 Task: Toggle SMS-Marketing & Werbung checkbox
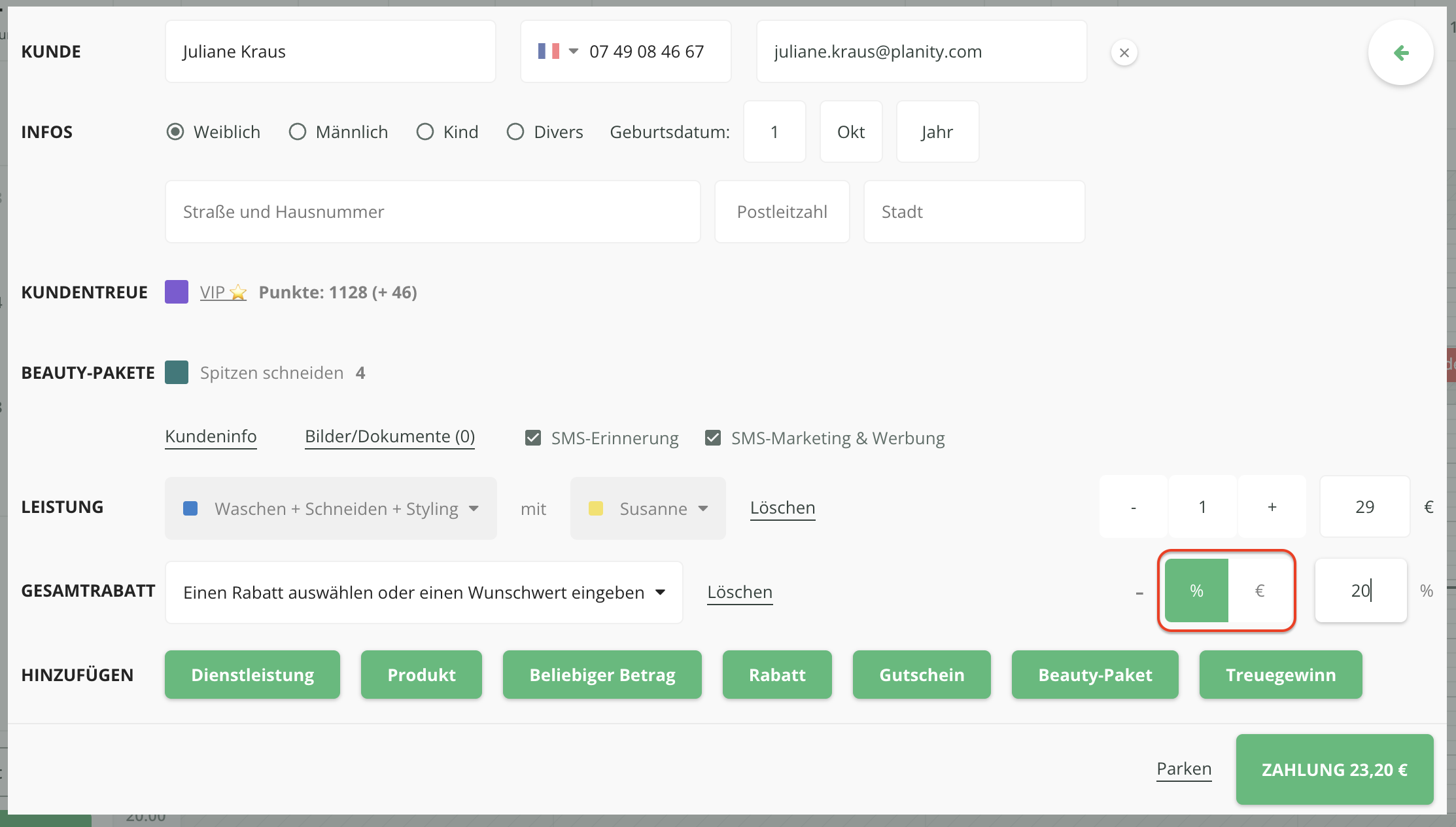713,438
